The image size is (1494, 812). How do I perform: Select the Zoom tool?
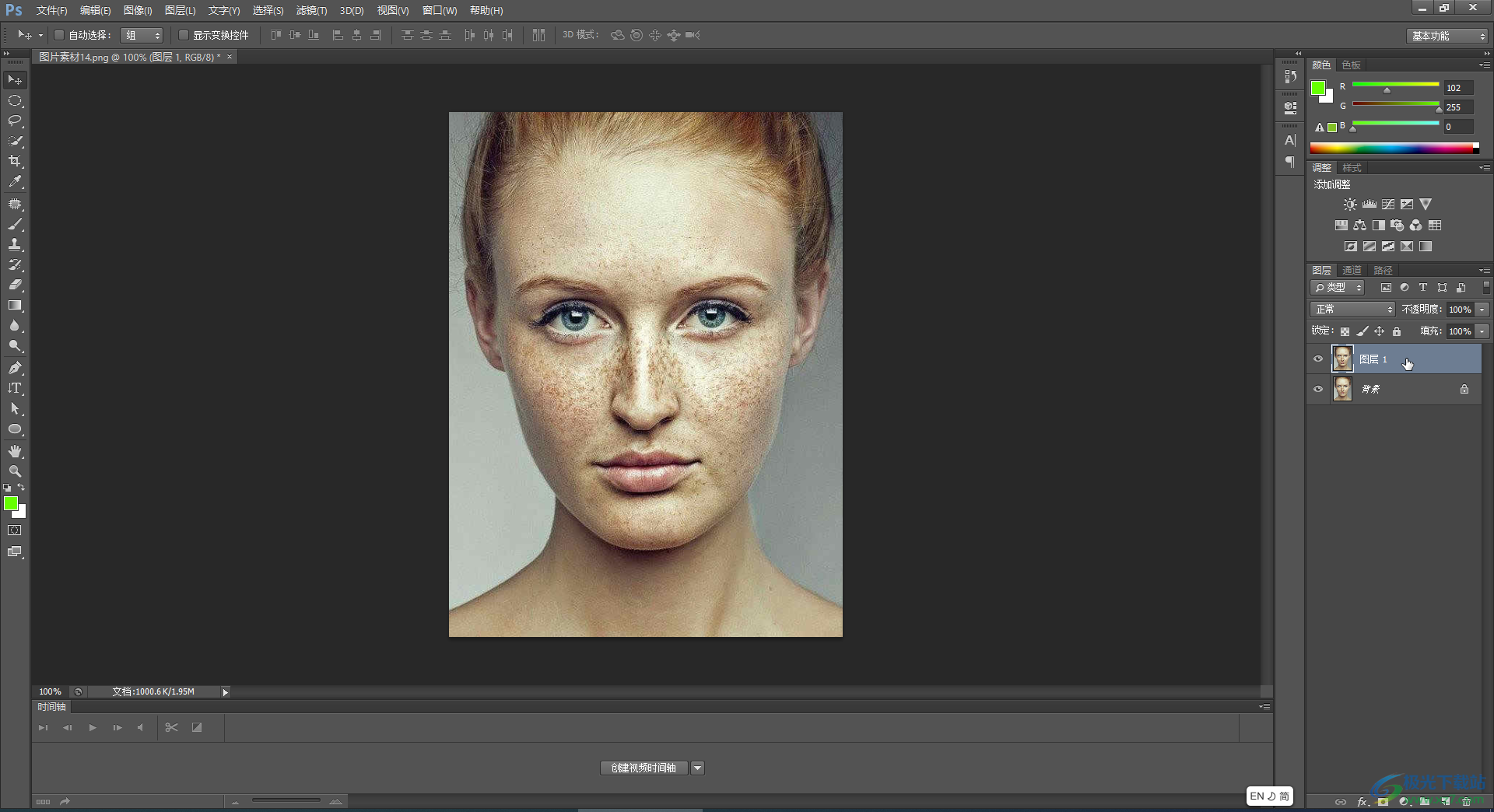pyautogui.click(x=15, y=471)
